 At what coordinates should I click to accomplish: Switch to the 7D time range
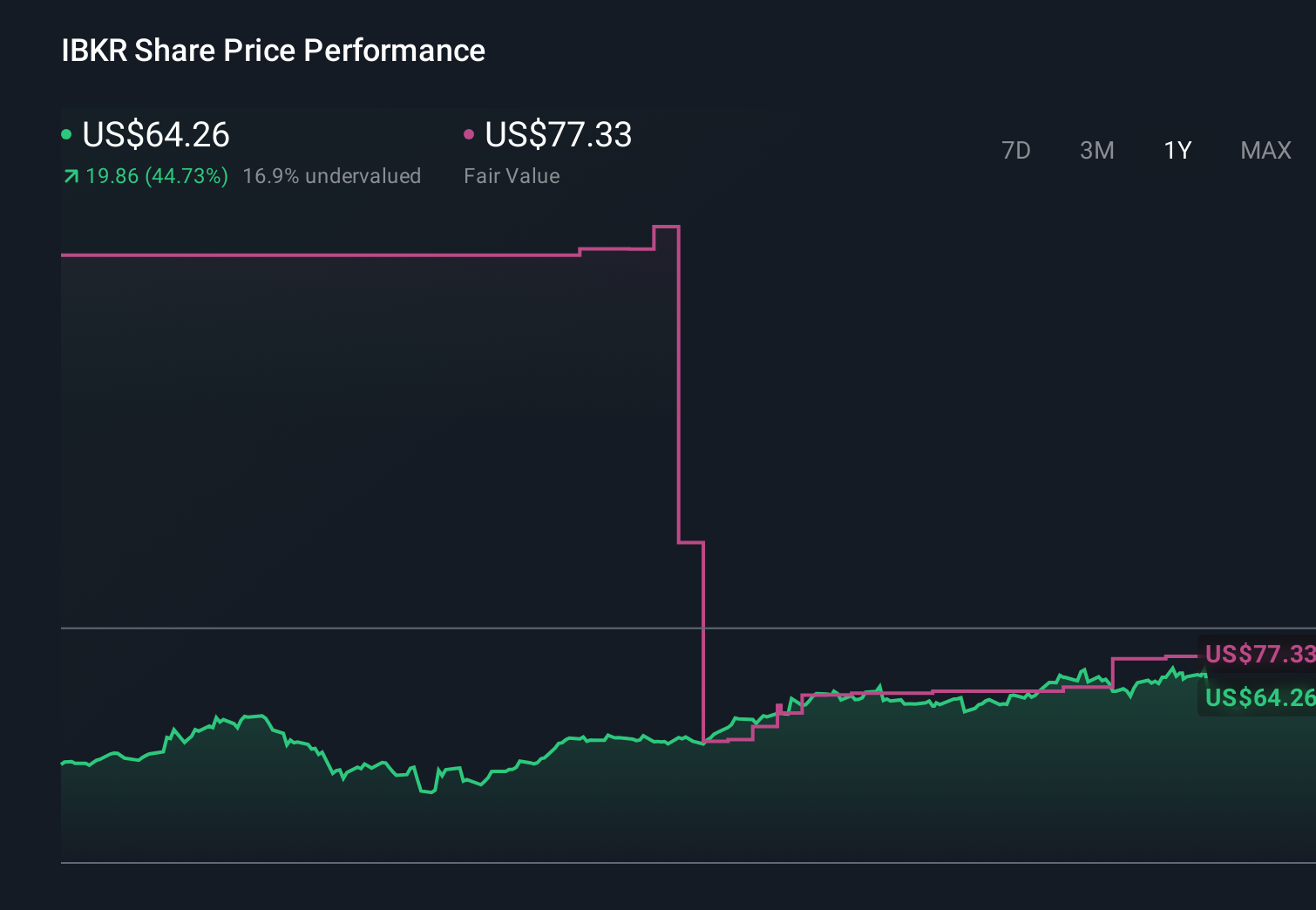1016,150
